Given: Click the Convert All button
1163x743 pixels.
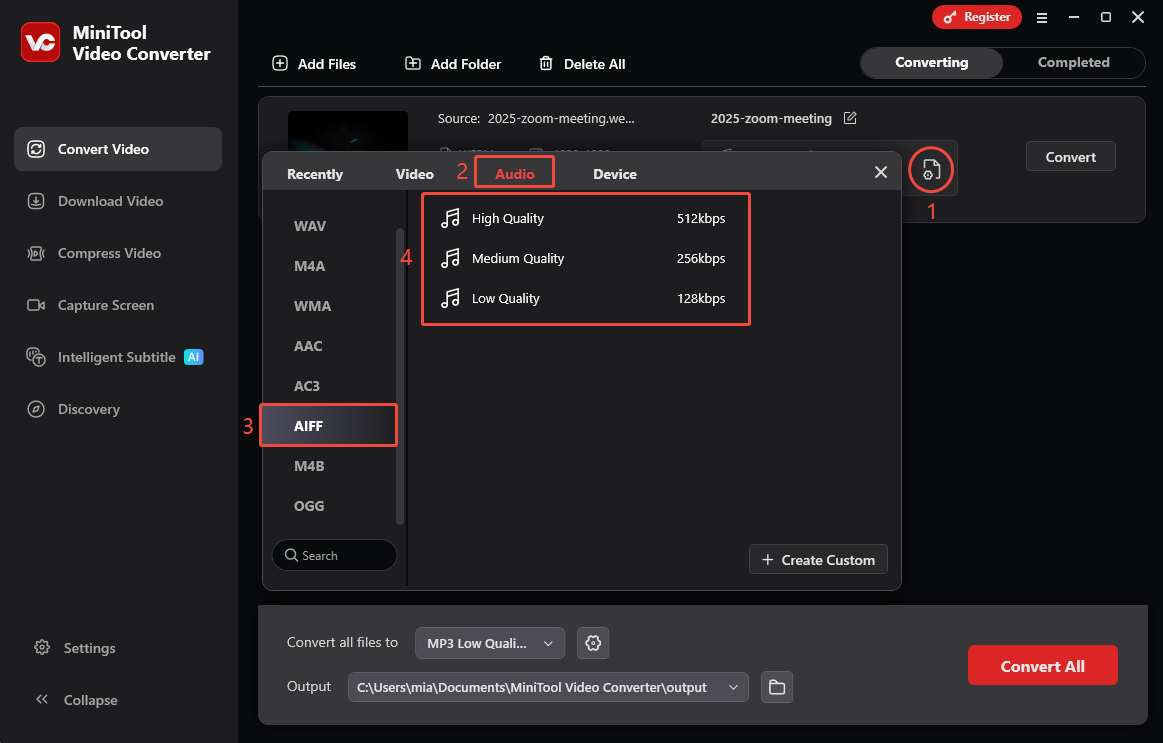Looking at the screenshot, I should tap(1042, 665).
